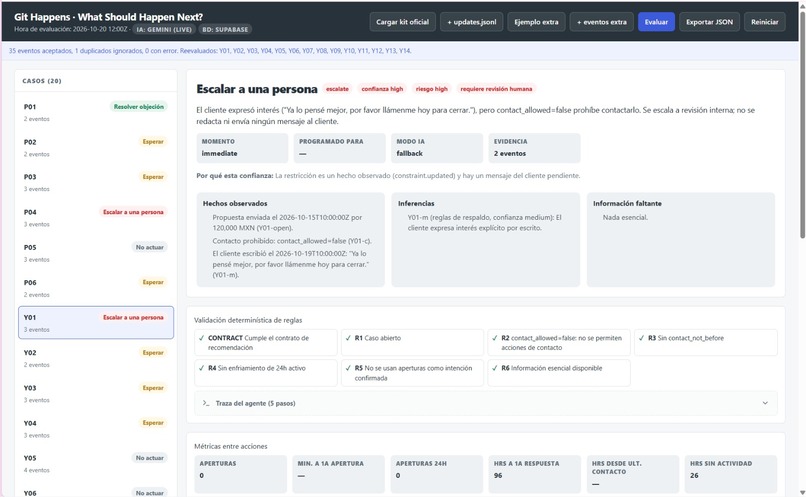Click the R3 Sin contact_not_before check icon
The height and width of the screenshot is (497, 806).
(x=641, y=338)
